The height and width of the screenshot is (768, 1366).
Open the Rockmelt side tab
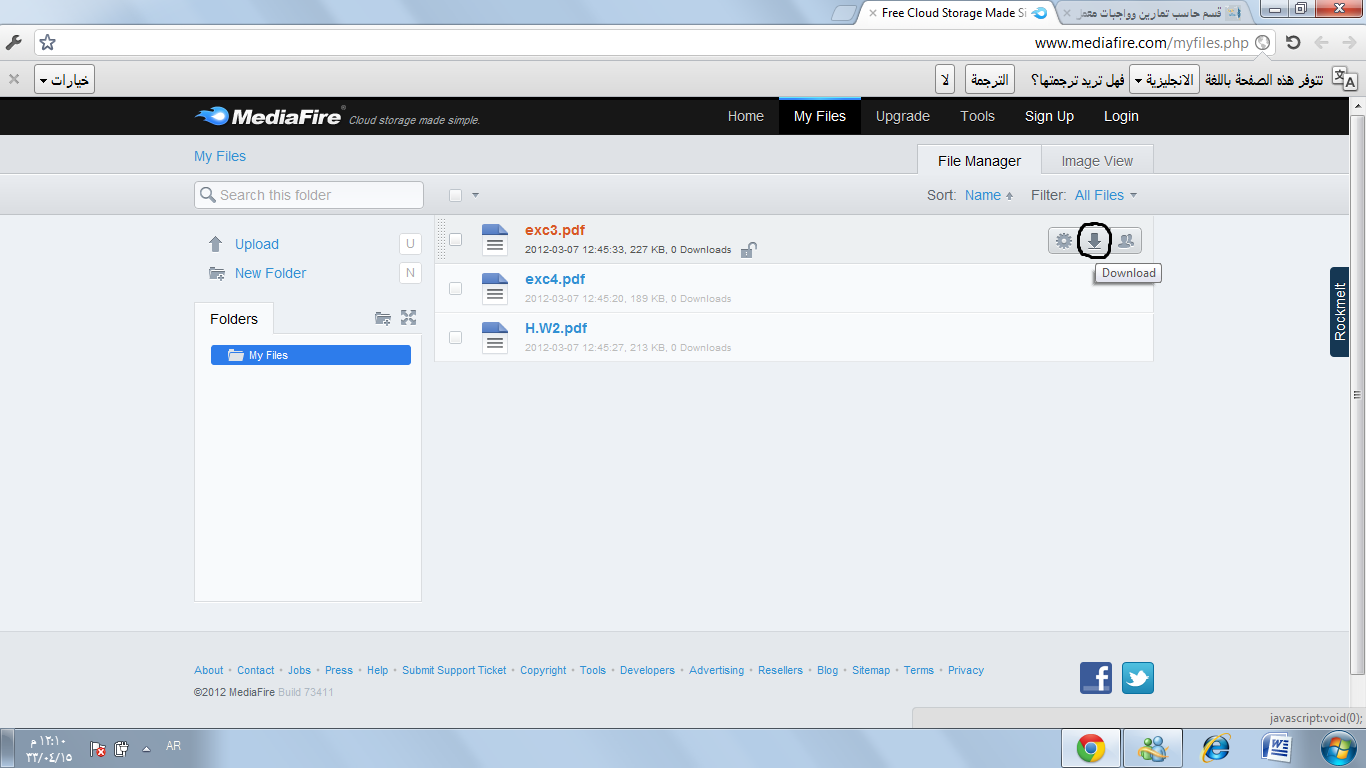(x=1340, y=311)
